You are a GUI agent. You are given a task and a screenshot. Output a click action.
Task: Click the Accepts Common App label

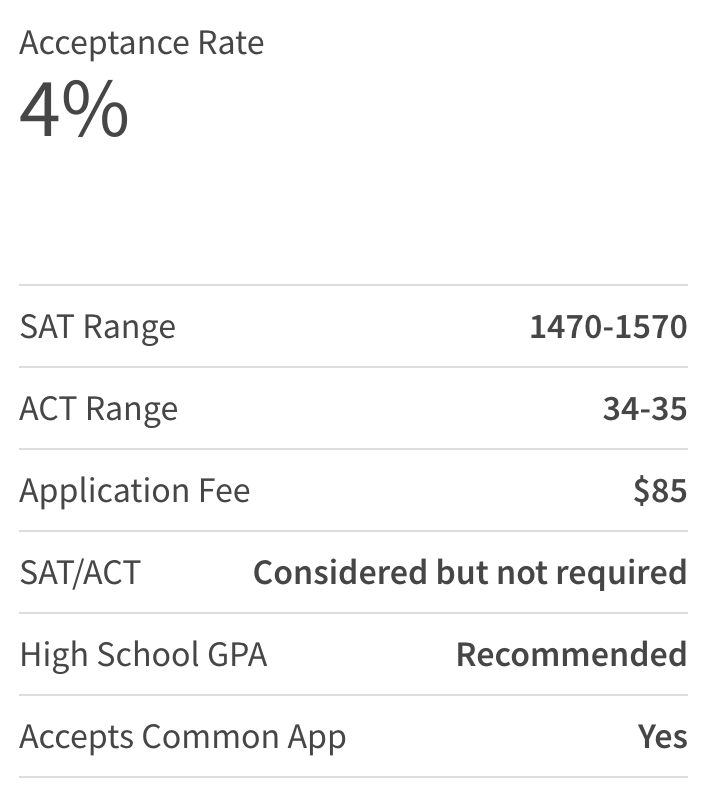[x=182, y=737]
